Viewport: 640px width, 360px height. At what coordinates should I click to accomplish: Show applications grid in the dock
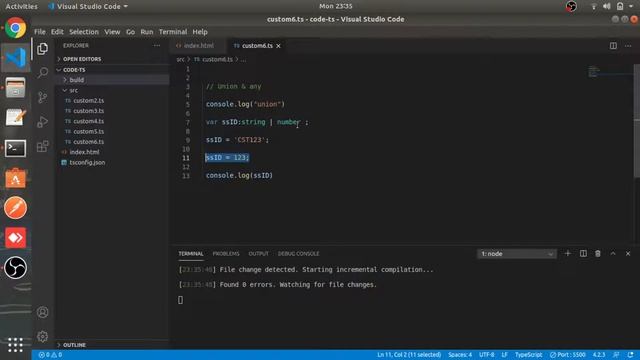coord(16,345)
